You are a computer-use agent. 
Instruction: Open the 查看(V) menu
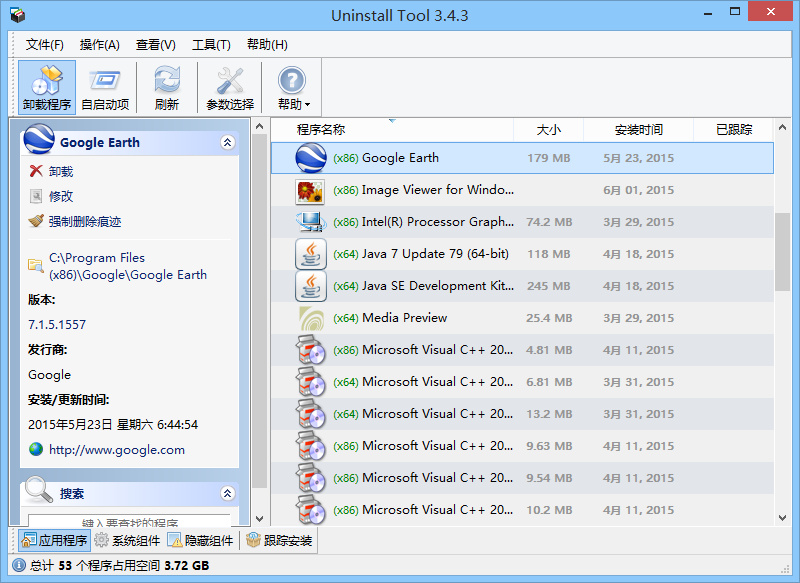pos(156,45)
